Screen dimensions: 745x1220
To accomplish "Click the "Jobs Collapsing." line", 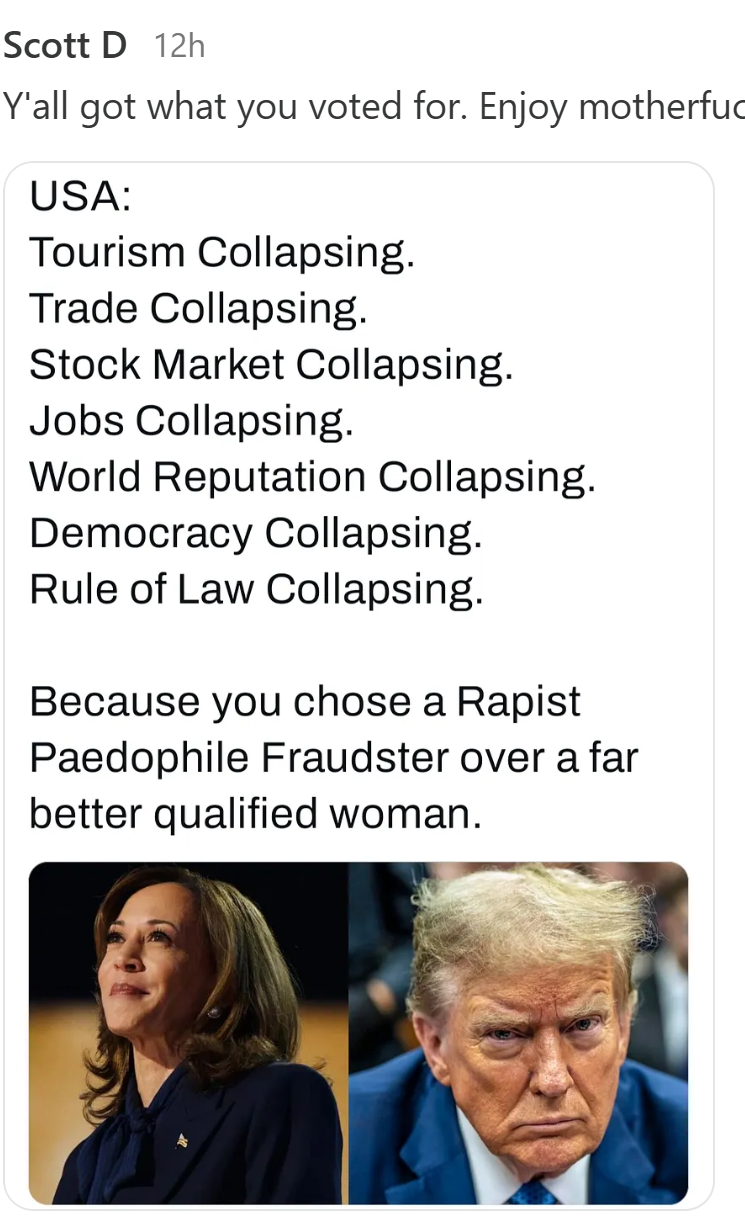I will (x=191, y=420).
